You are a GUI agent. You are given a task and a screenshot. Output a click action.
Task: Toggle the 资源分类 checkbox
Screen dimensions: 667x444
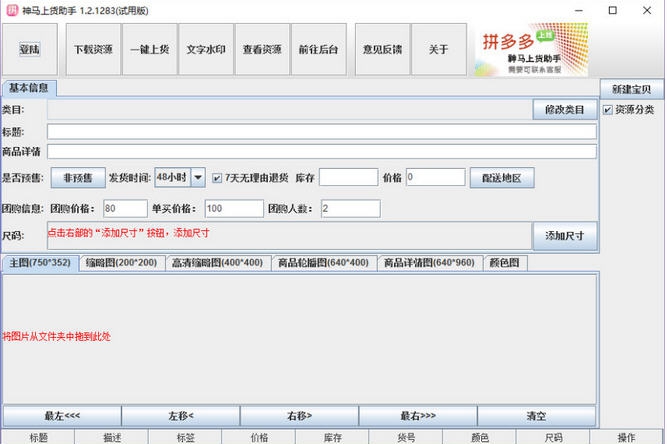(607, 110)
